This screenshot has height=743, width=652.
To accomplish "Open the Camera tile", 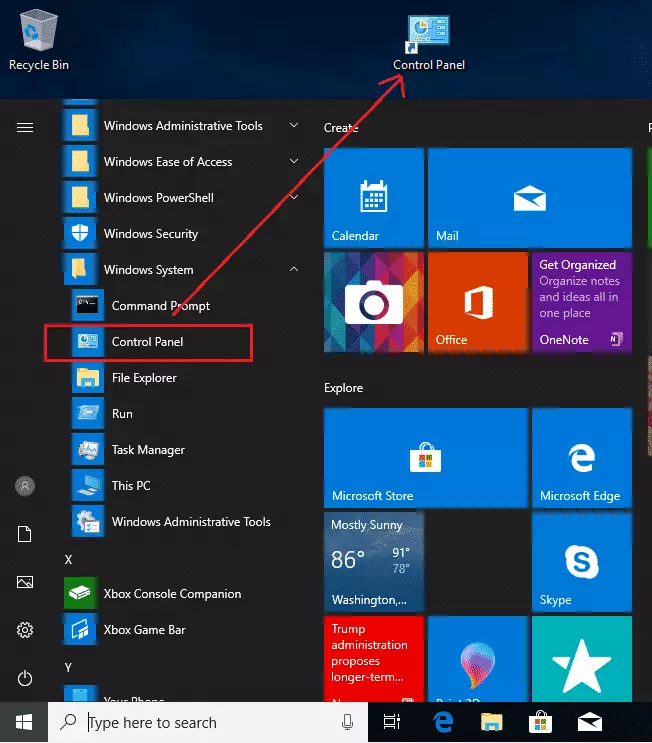I will (374, 302).
